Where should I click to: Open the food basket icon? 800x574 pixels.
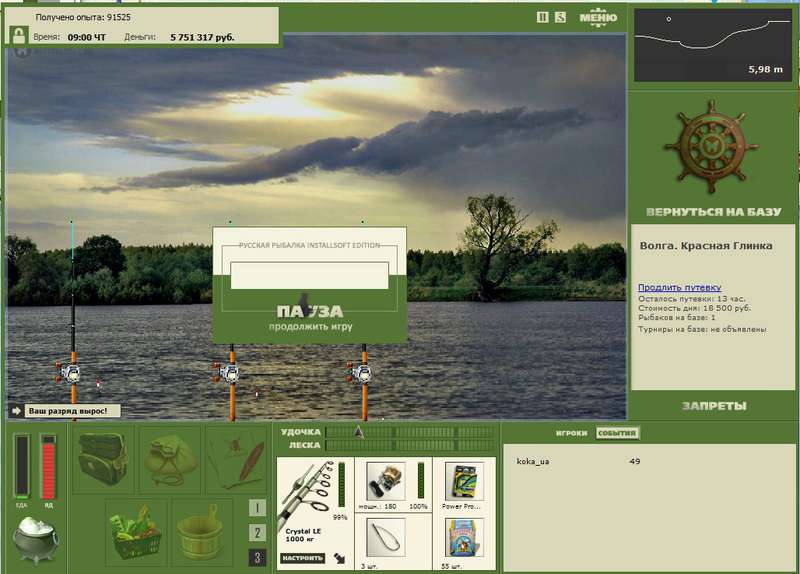tap(136, 532)
